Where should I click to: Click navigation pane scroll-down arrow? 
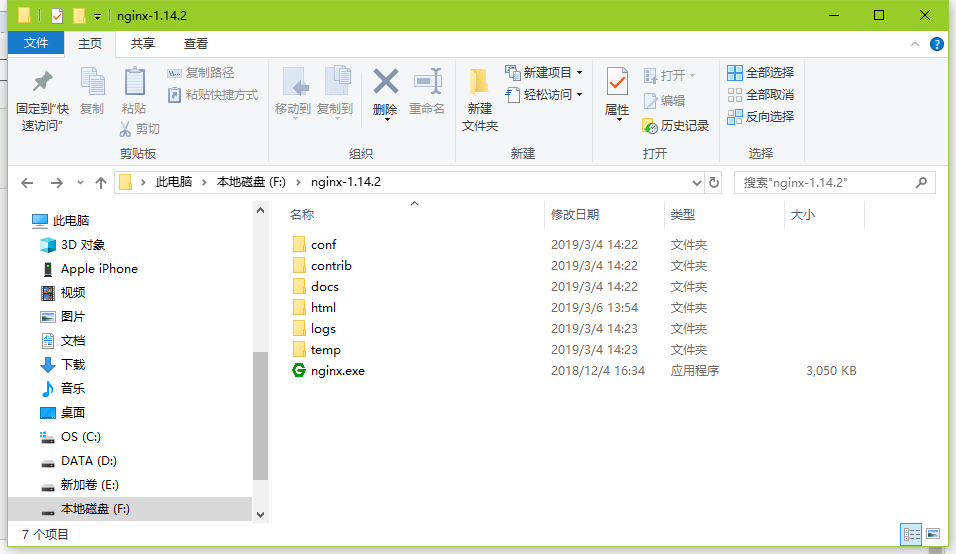[x=260, y=514]
